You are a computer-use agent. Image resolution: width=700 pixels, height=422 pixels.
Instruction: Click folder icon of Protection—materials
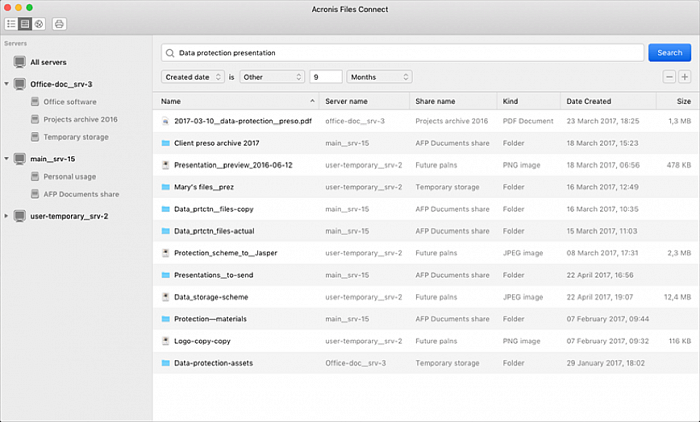(x=166, y=319)
